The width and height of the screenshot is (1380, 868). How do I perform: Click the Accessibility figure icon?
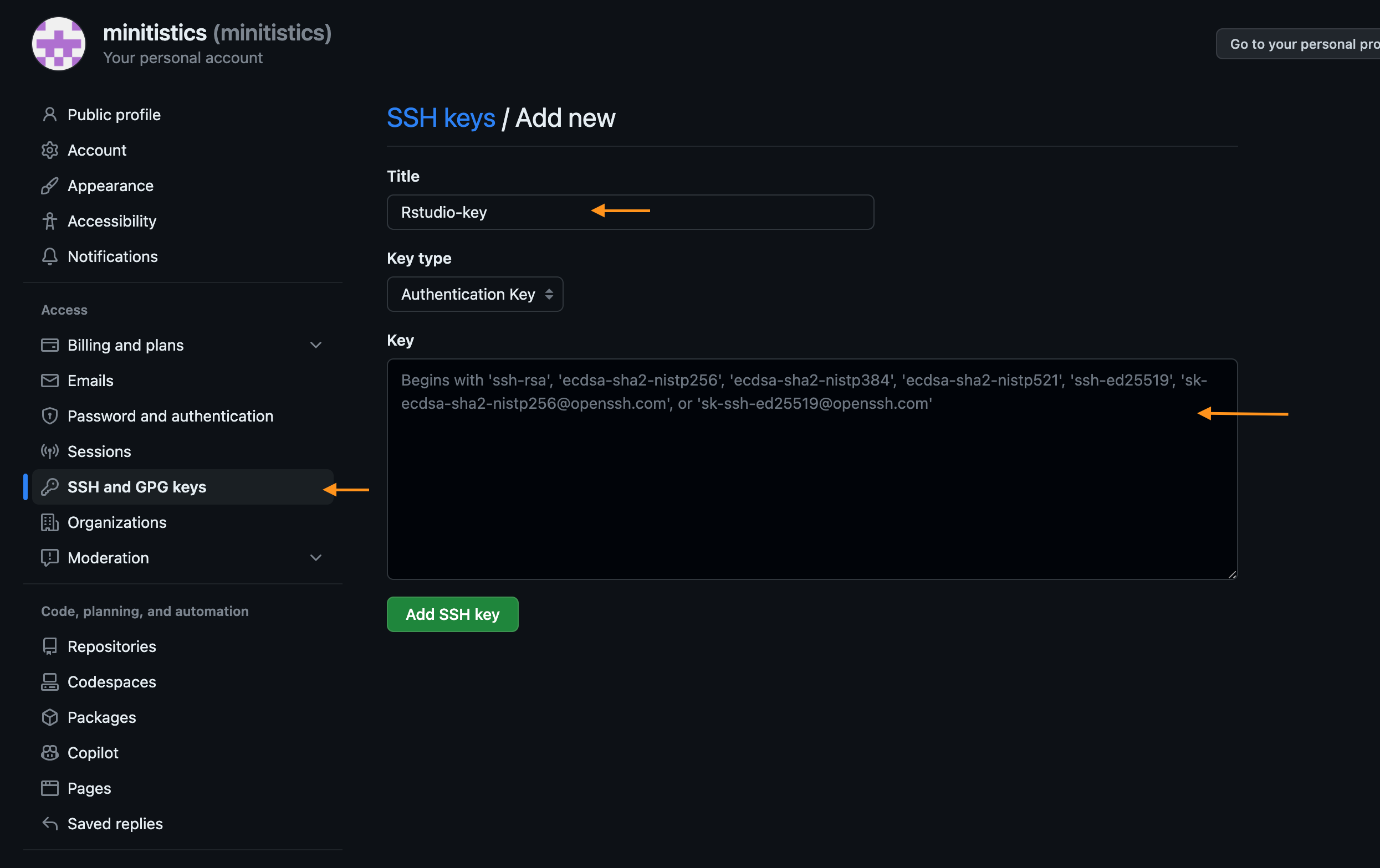(x=50, y=221)
